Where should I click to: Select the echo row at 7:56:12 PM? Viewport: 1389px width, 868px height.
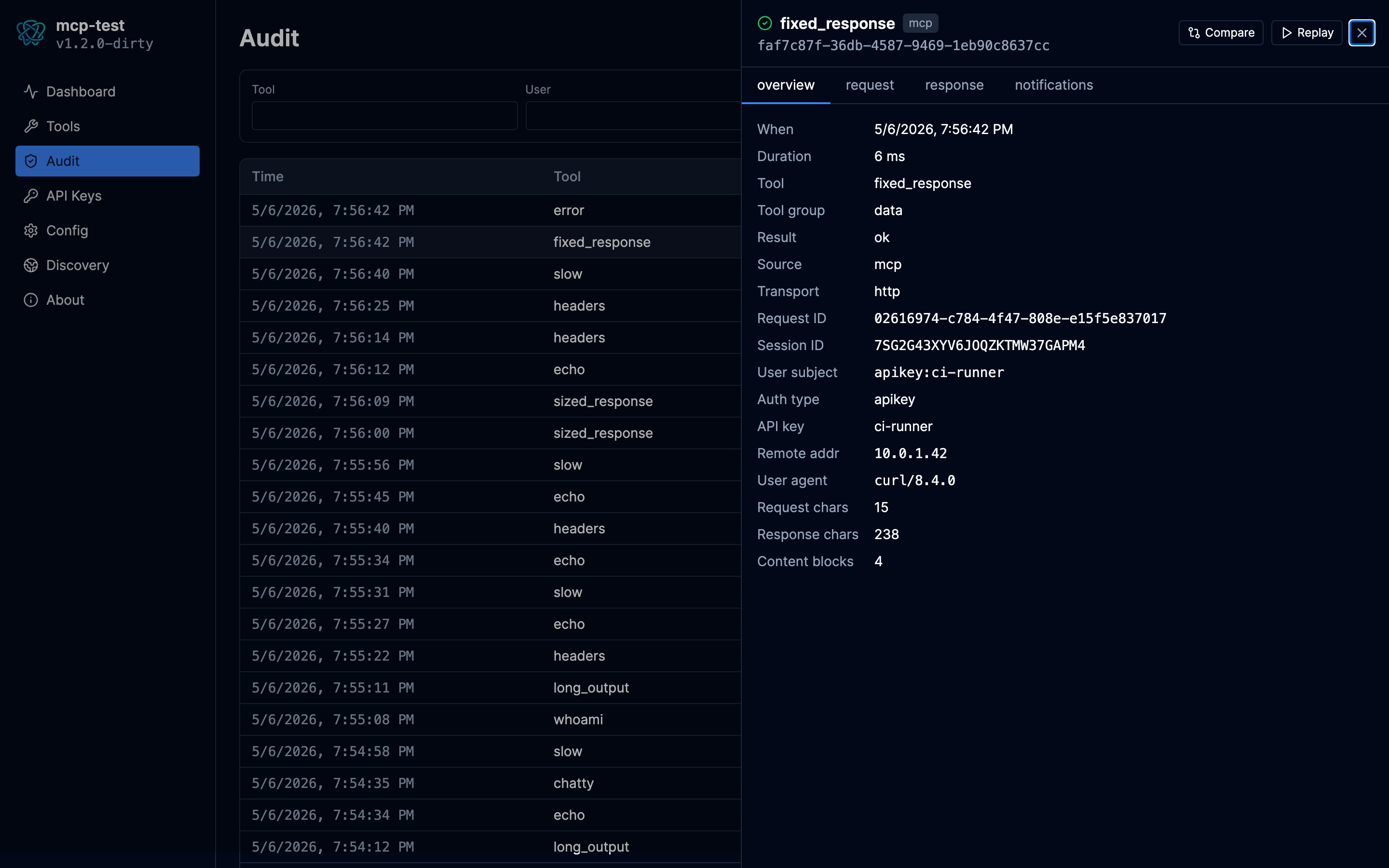pos(490,370)
